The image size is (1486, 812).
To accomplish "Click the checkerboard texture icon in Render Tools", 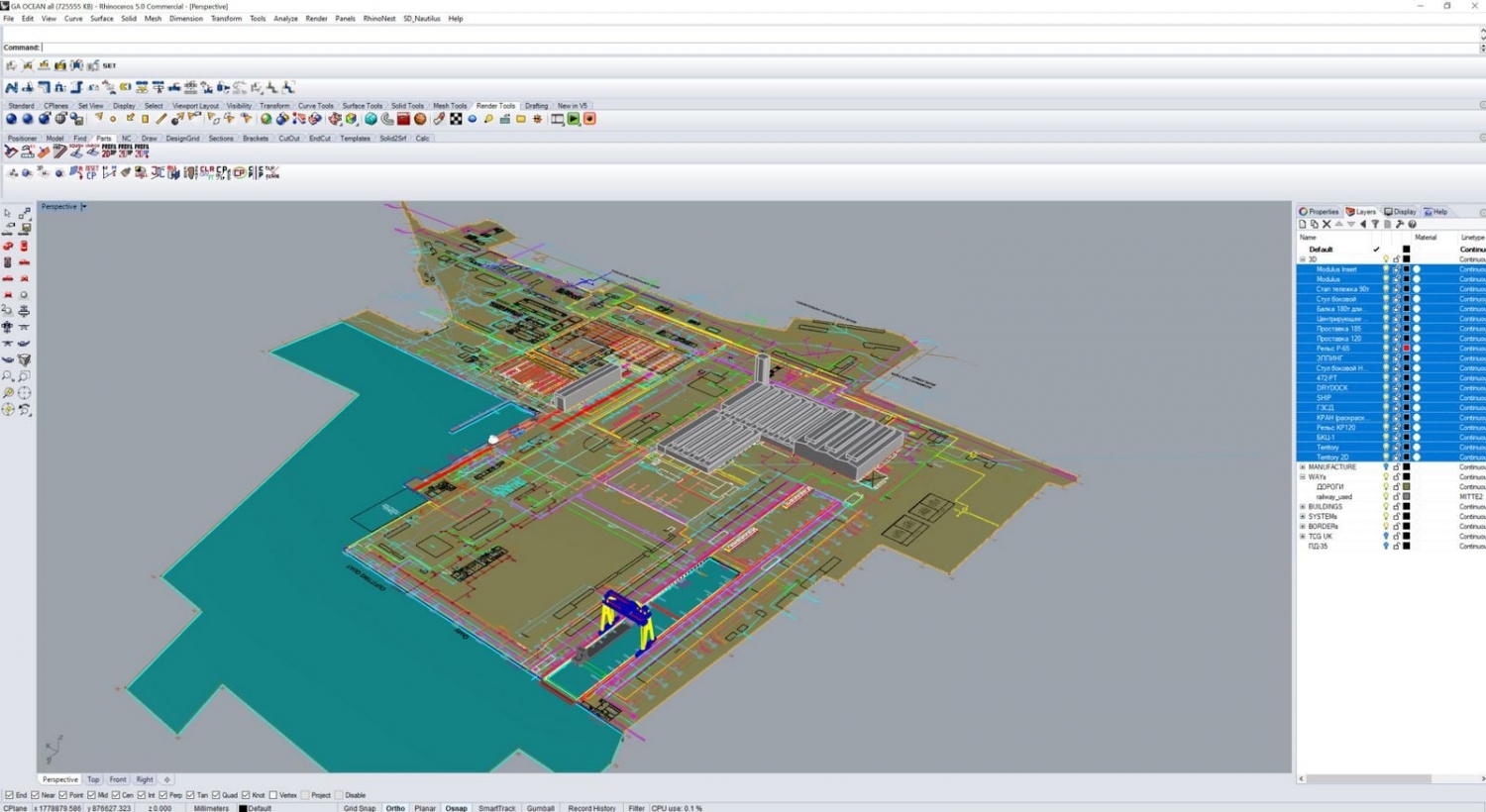I will [456, 119].
